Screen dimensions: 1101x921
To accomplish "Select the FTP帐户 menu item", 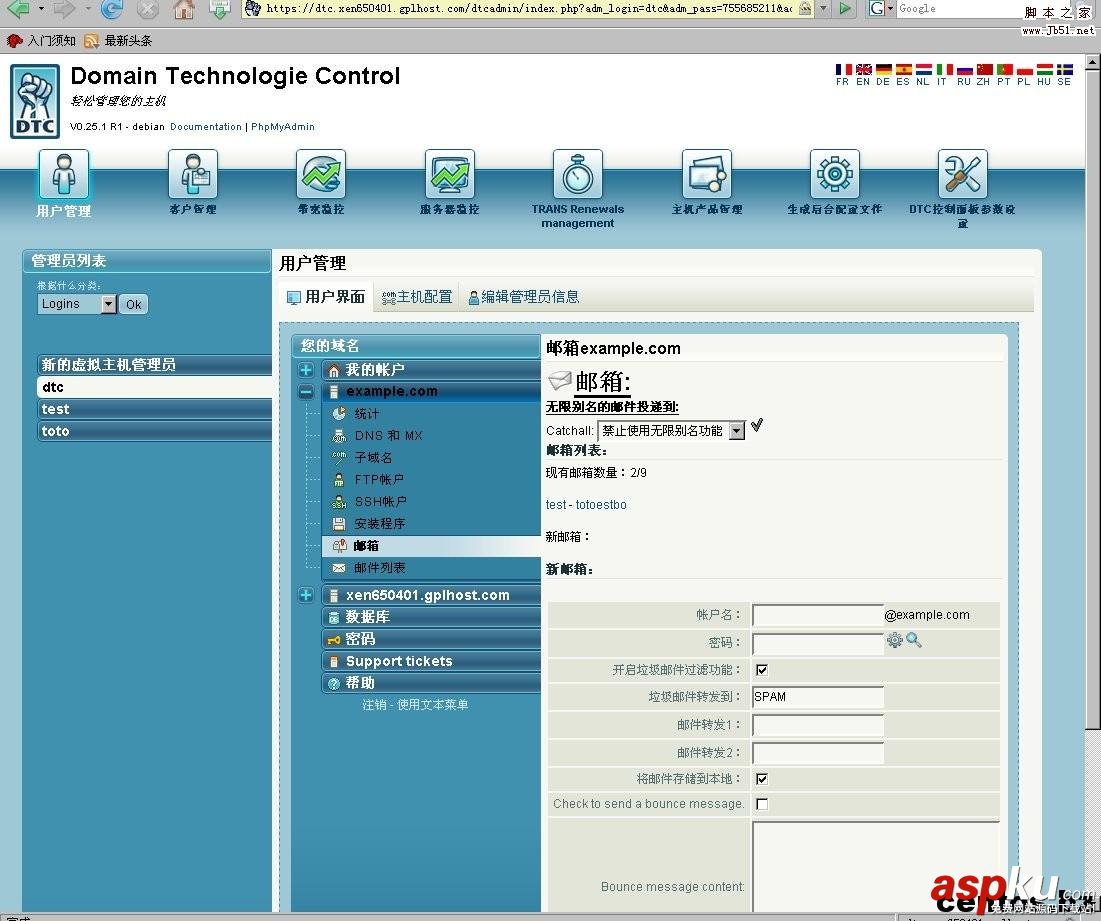I will 378,479.
